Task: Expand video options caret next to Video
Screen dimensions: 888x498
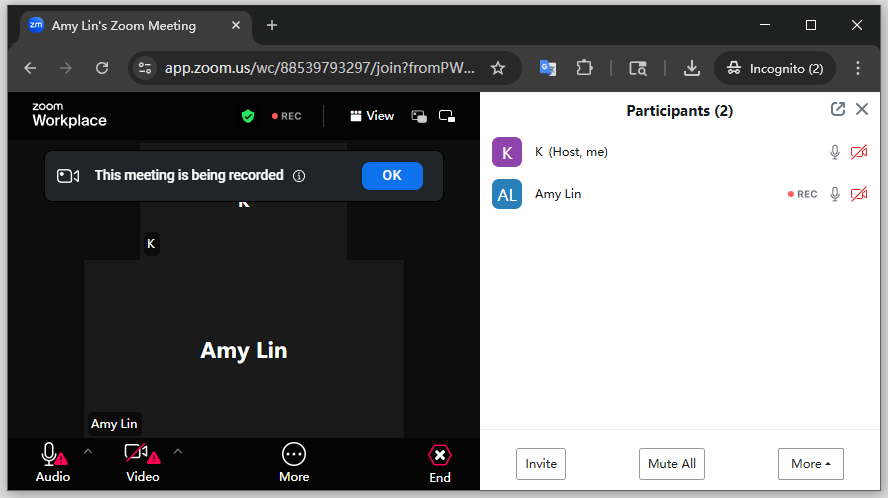Action: tap(178, 452)
